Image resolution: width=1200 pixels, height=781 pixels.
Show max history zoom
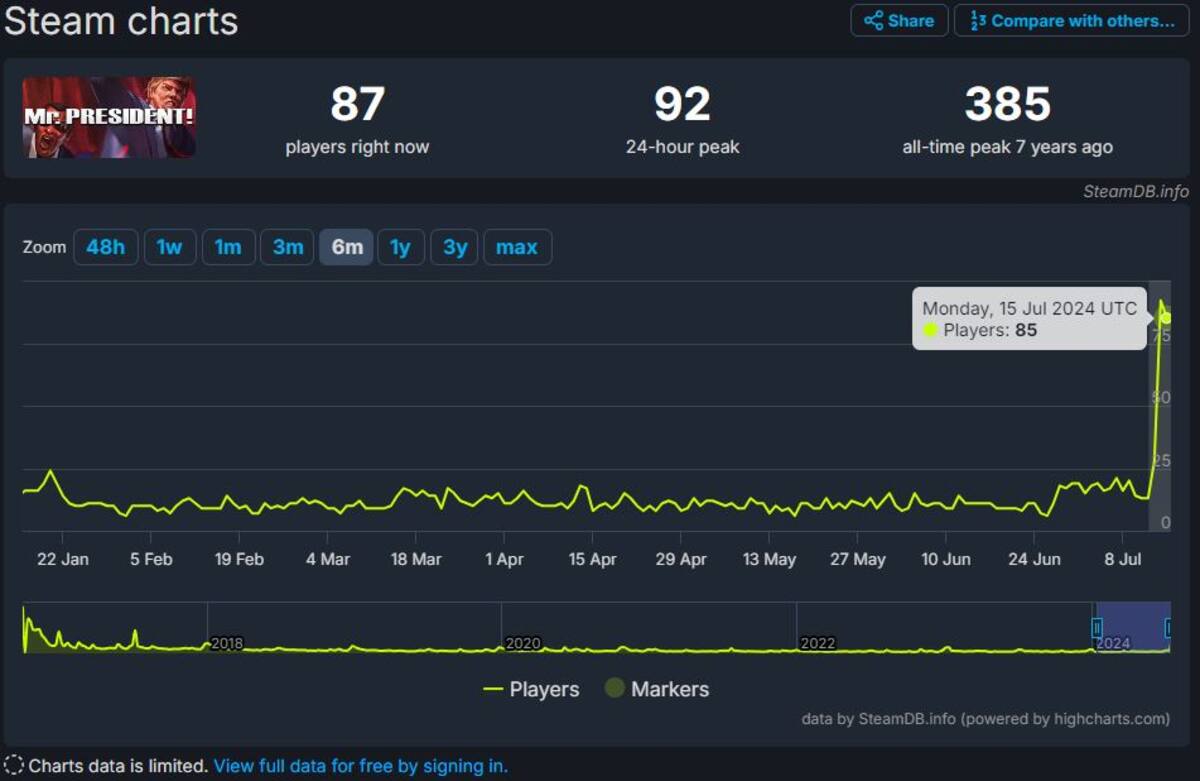coord(517,247)
